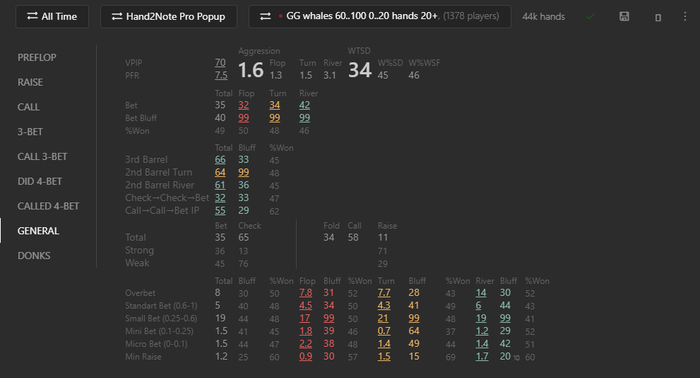Click the River Bet value 42
This screenshot has width=700, height=378.
(304, 105)
